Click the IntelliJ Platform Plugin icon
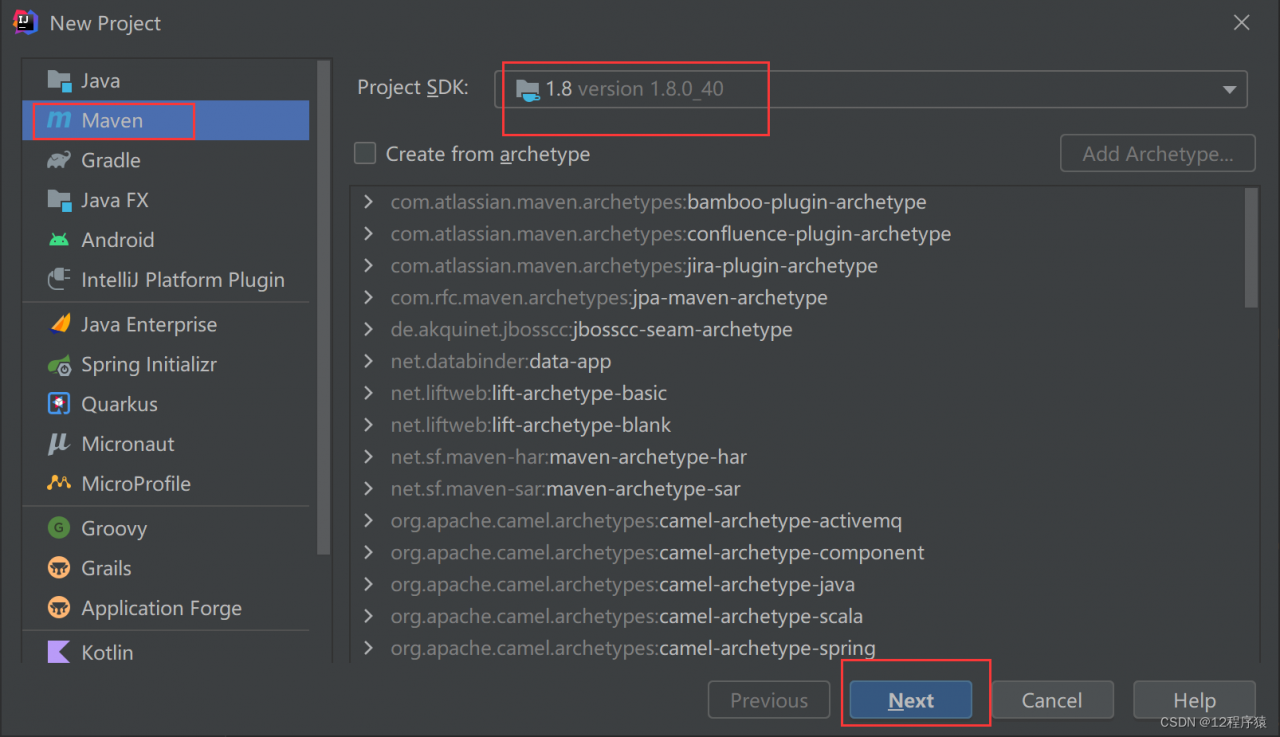Image resolution: width=1280 pixels, height=737 pixels. click(59, 280)
